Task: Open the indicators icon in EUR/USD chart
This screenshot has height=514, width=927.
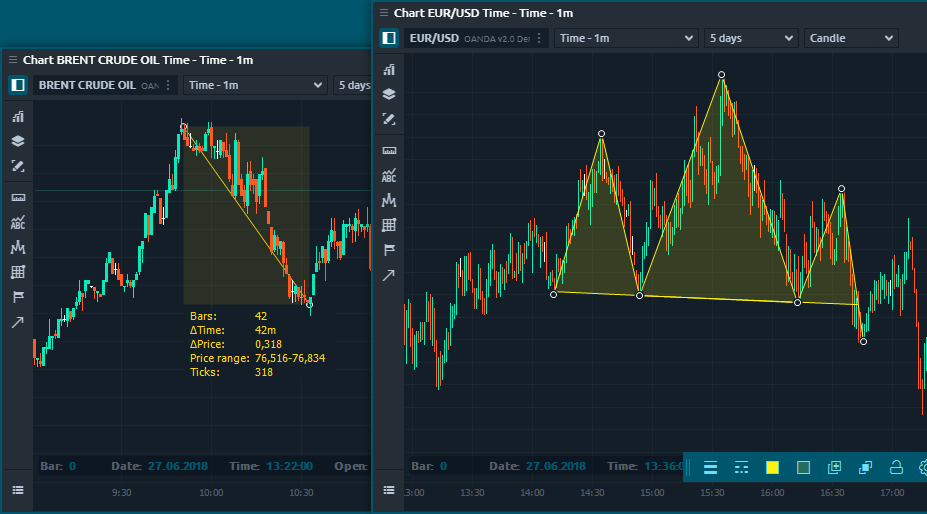Action: (x=389, y=69)
